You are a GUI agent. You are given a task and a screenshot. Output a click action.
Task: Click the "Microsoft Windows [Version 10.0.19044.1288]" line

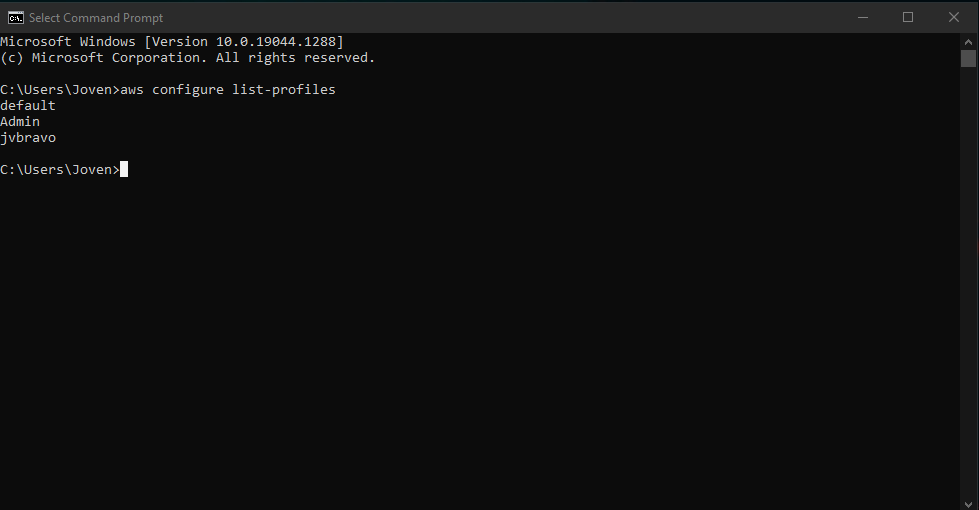coord(172,41)
